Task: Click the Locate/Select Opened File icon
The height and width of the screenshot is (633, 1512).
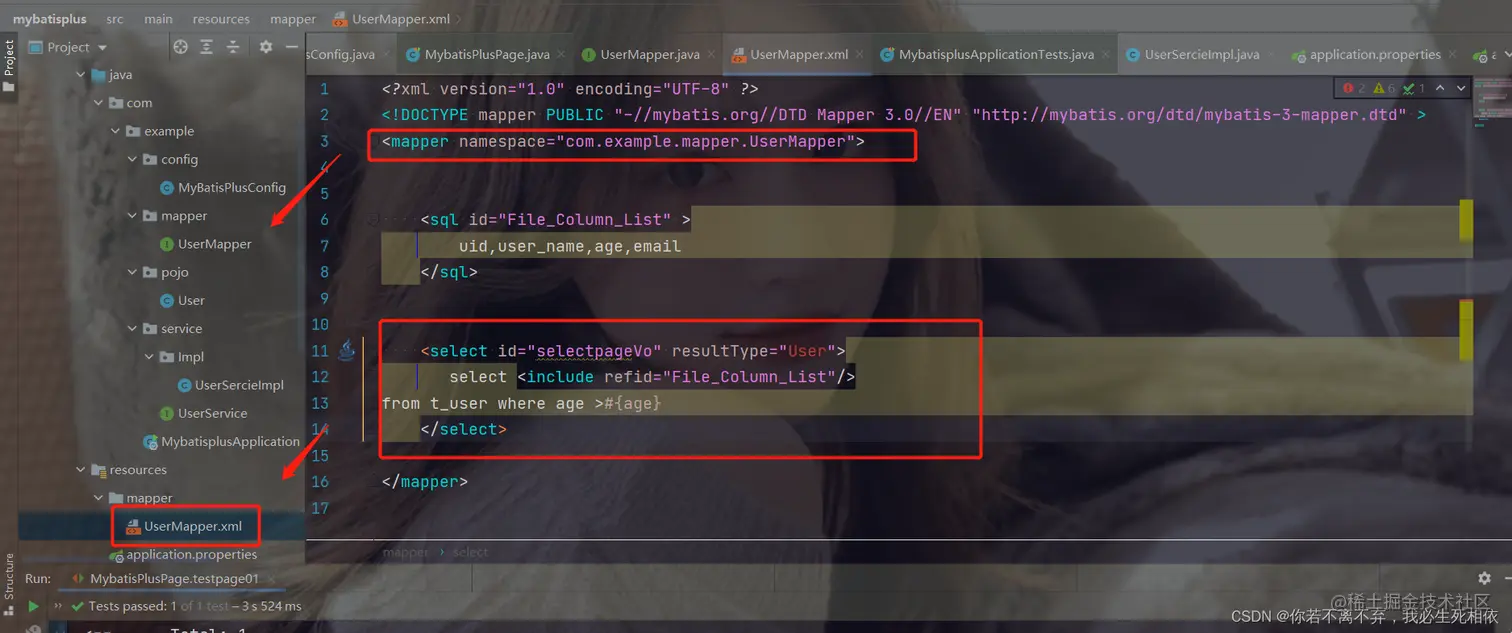Action: [x=180, y=47]
